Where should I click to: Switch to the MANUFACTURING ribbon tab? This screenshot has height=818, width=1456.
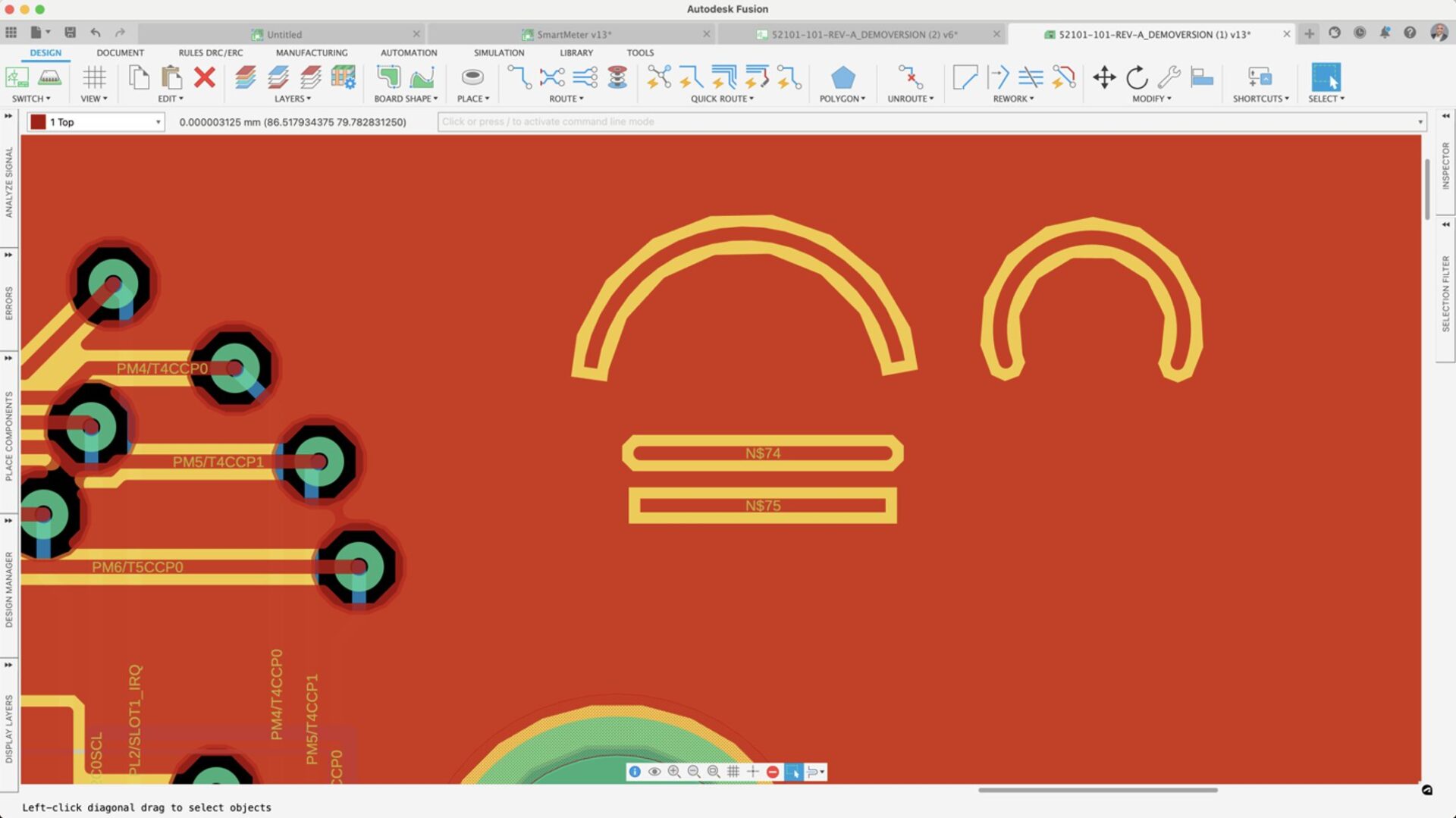click(x=312, y=53)
